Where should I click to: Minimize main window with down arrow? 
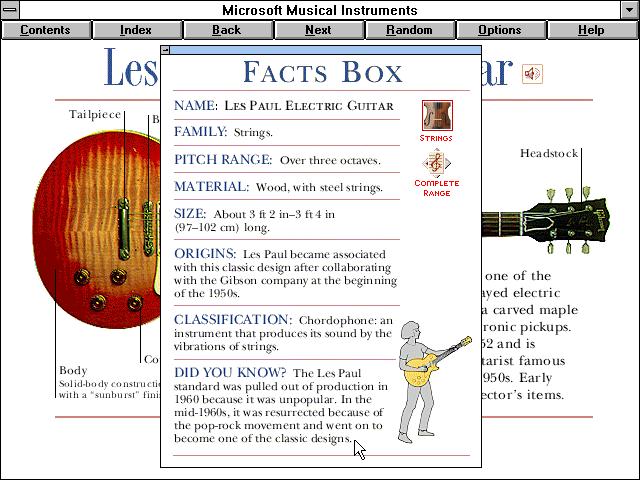pos(630,10)
